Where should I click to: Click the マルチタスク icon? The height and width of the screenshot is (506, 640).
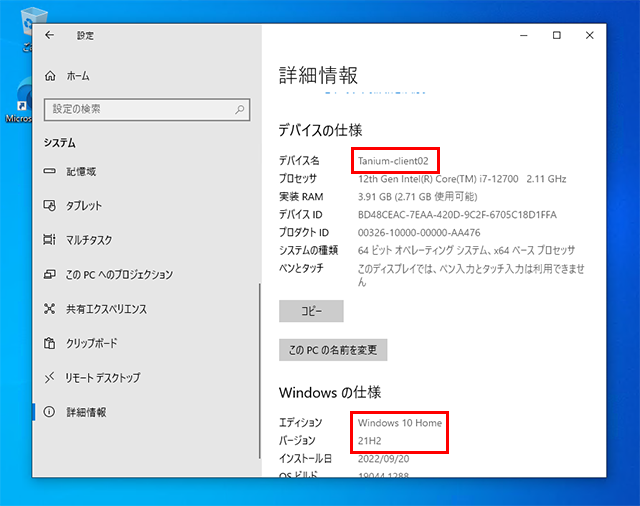coord(49,240)
